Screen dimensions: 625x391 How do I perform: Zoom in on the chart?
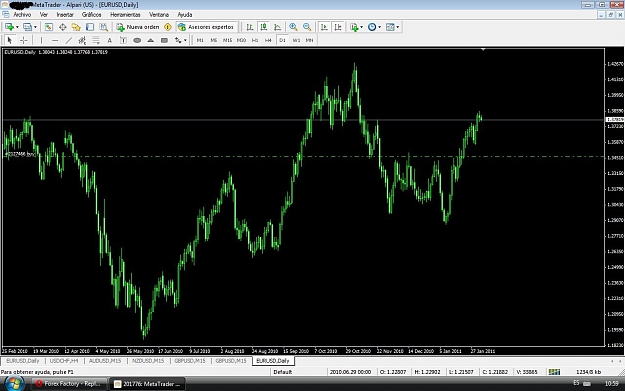pyautogui.click(x=293, y=27)
